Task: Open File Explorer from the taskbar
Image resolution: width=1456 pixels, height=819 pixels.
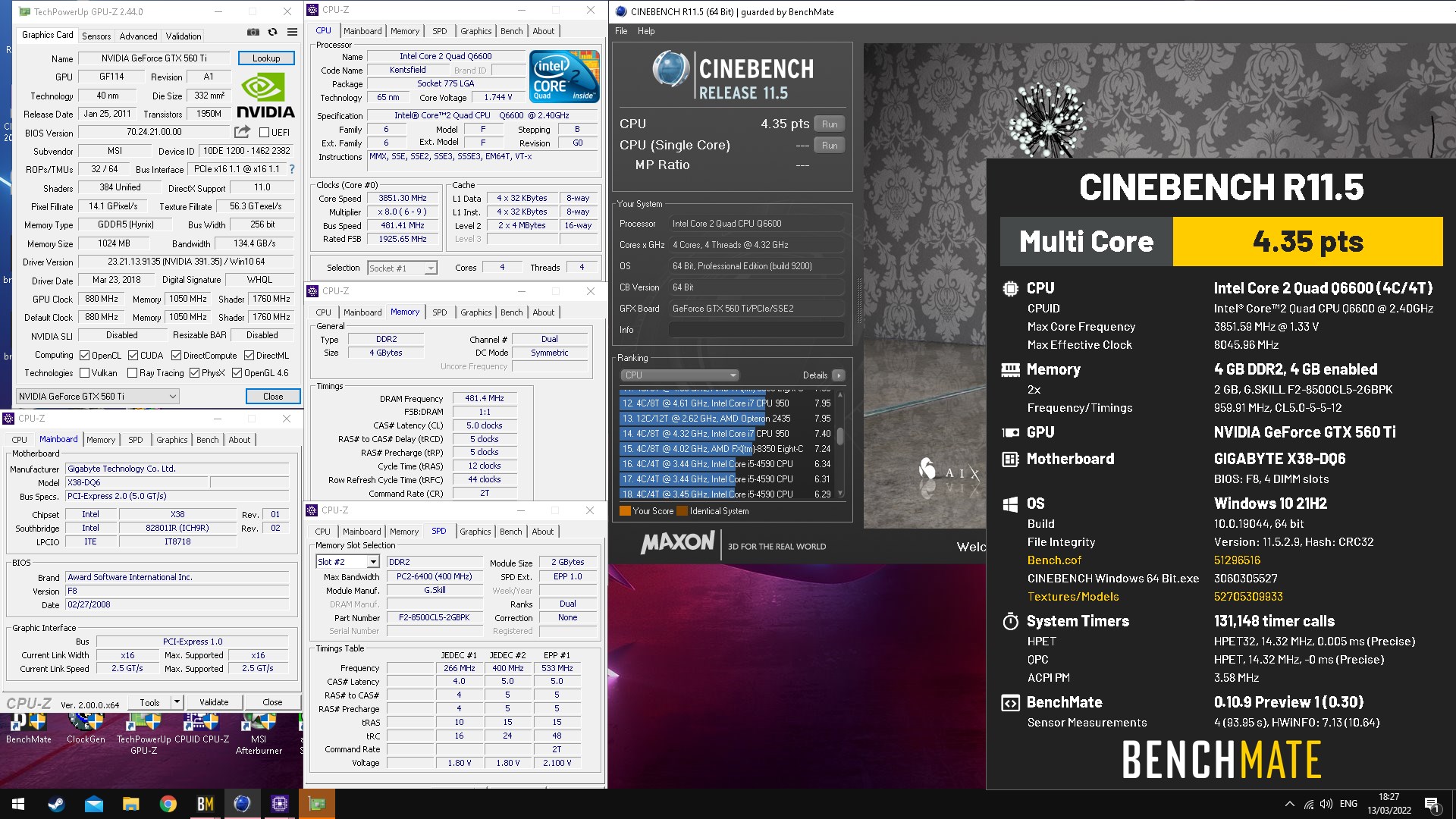Action: pos(130,804)
